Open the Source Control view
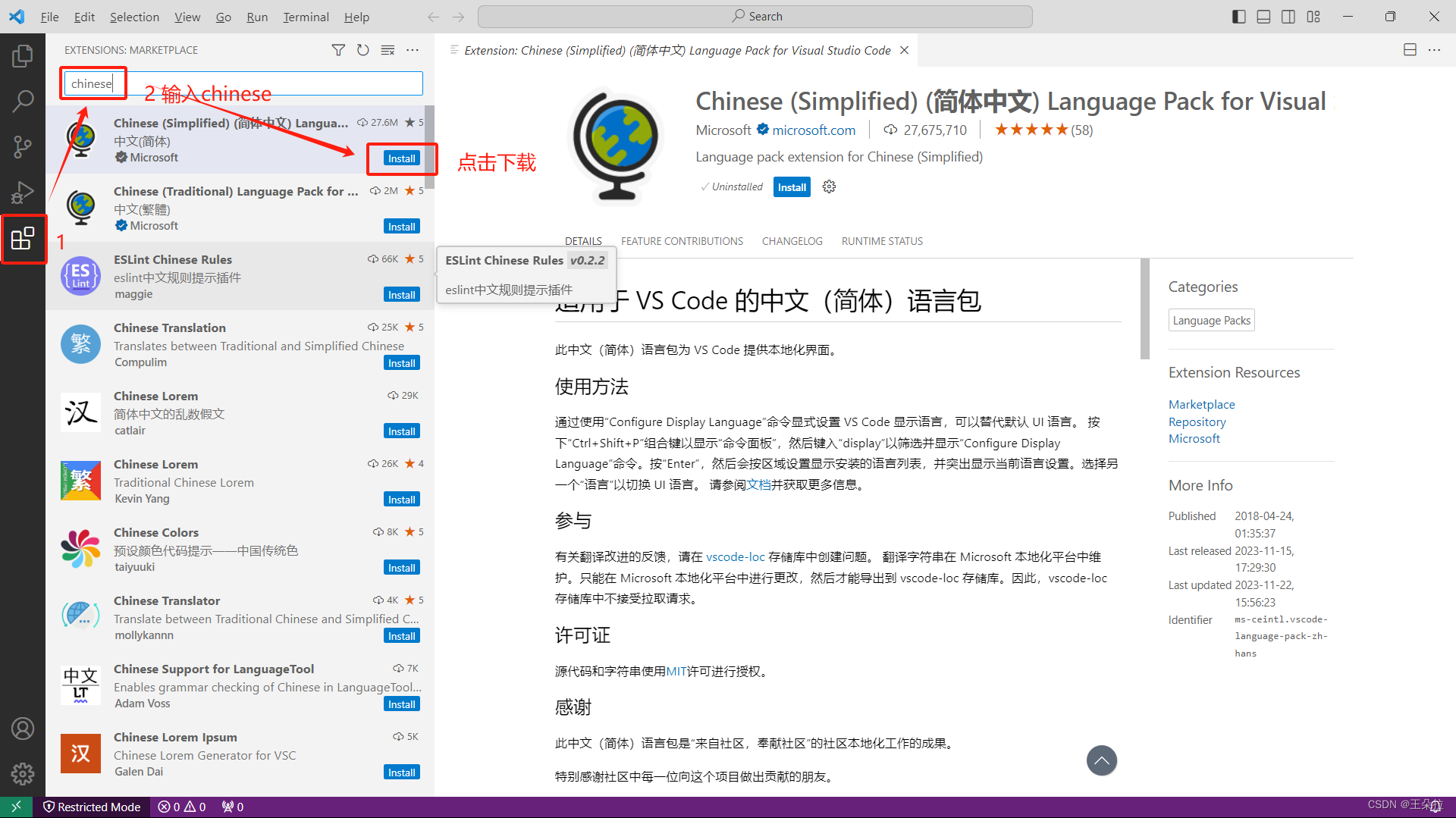 [x=23, y=146]
